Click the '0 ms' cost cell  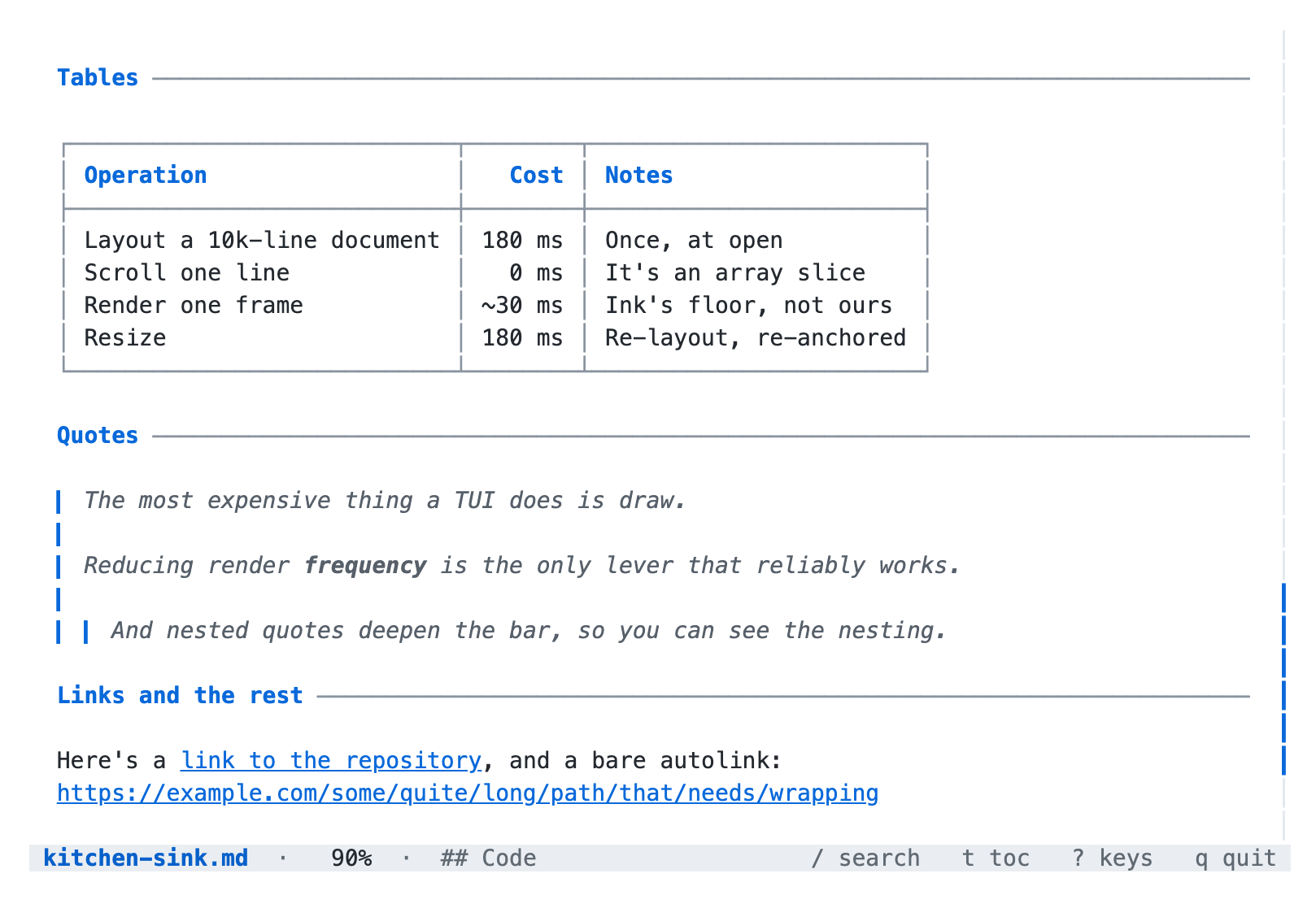pos(536,273)
